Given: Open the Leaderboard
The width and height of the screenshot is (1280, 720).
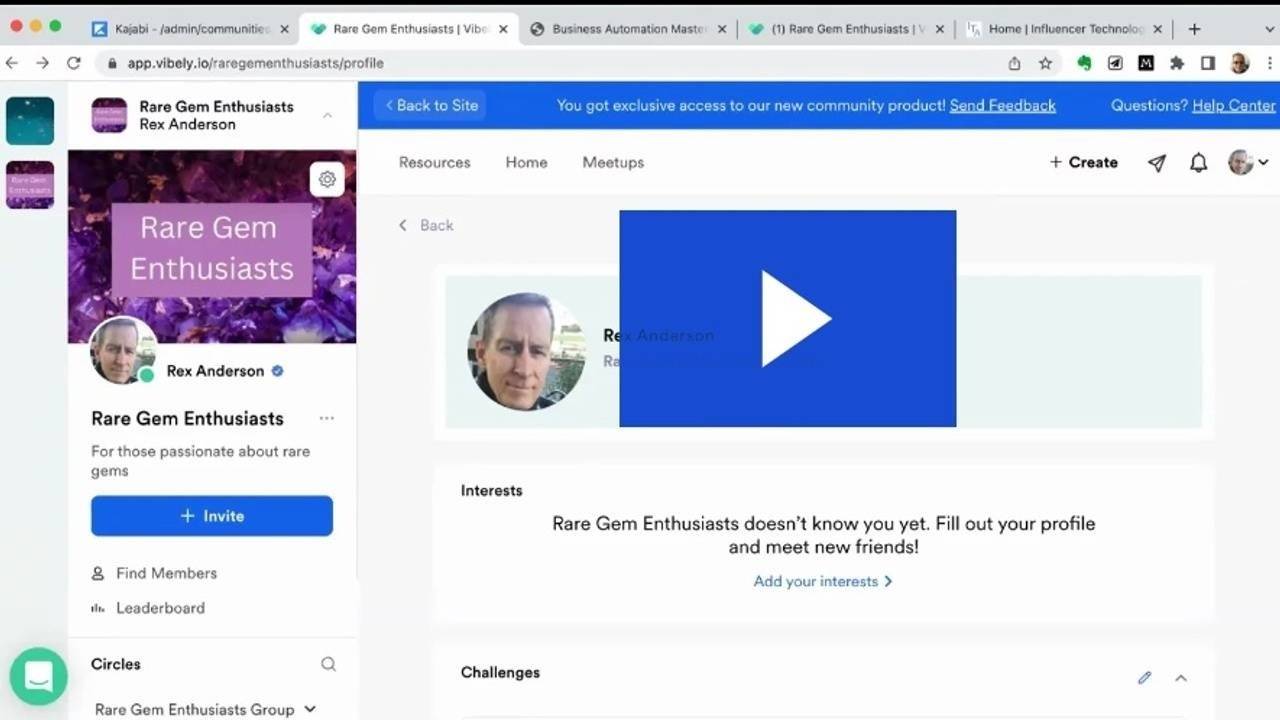Looking at the screenshot, I should (148, 608).
